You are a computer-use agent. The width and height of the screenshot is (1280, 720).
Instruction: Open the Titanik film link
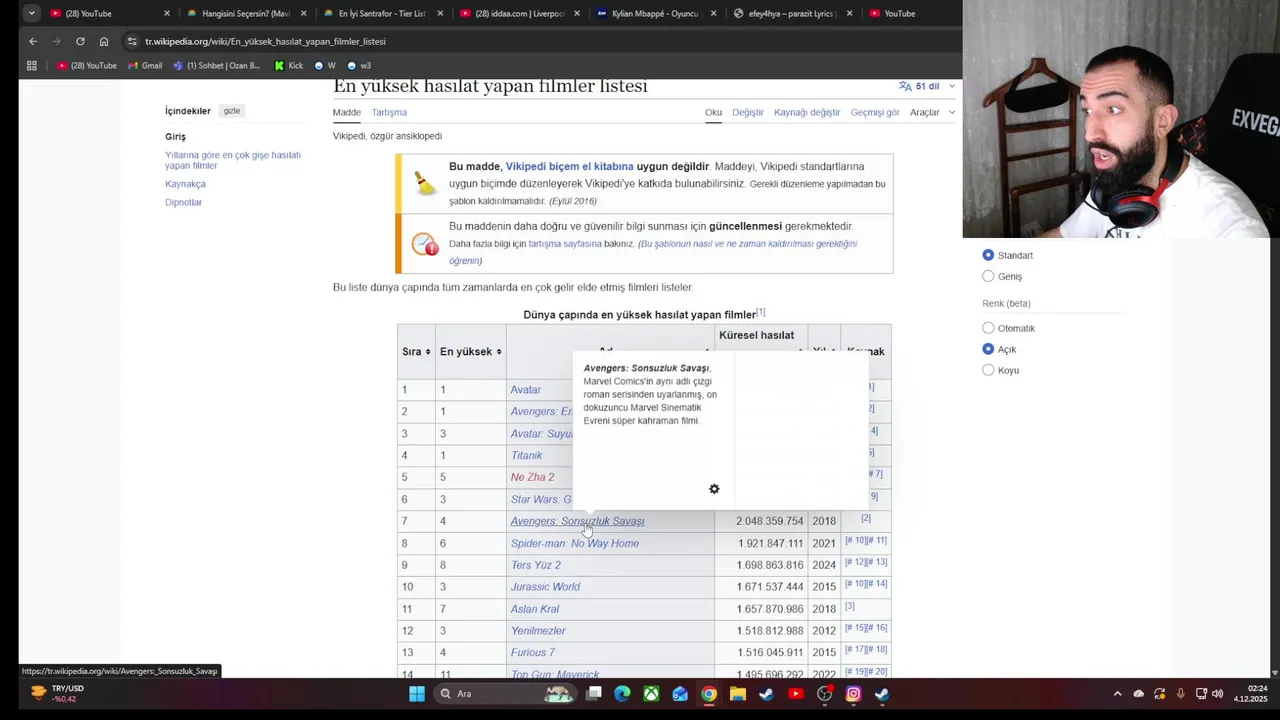(526, 455)
